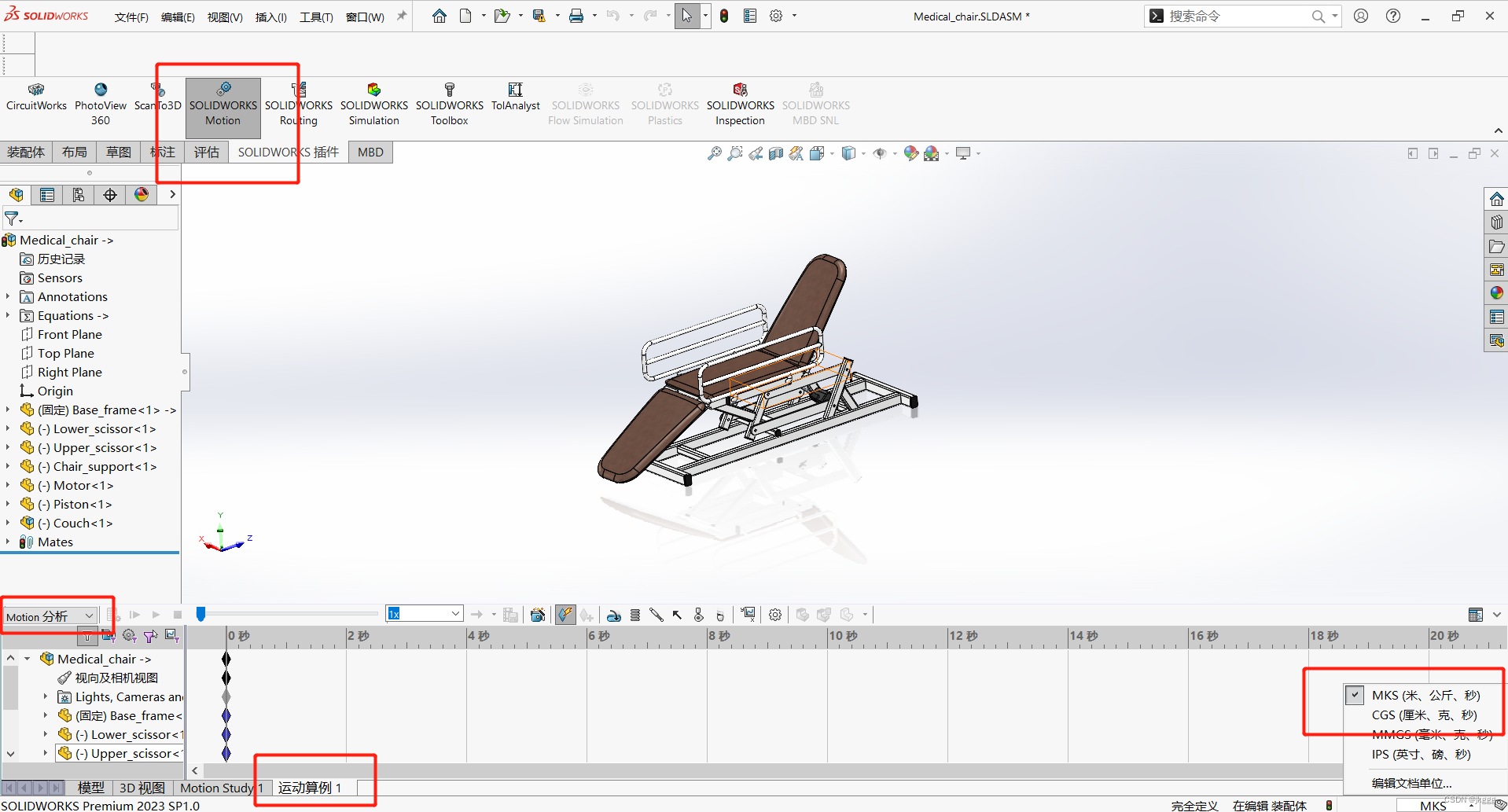
Task: Open Results and Plots
Action: click(x=748, y=615)
